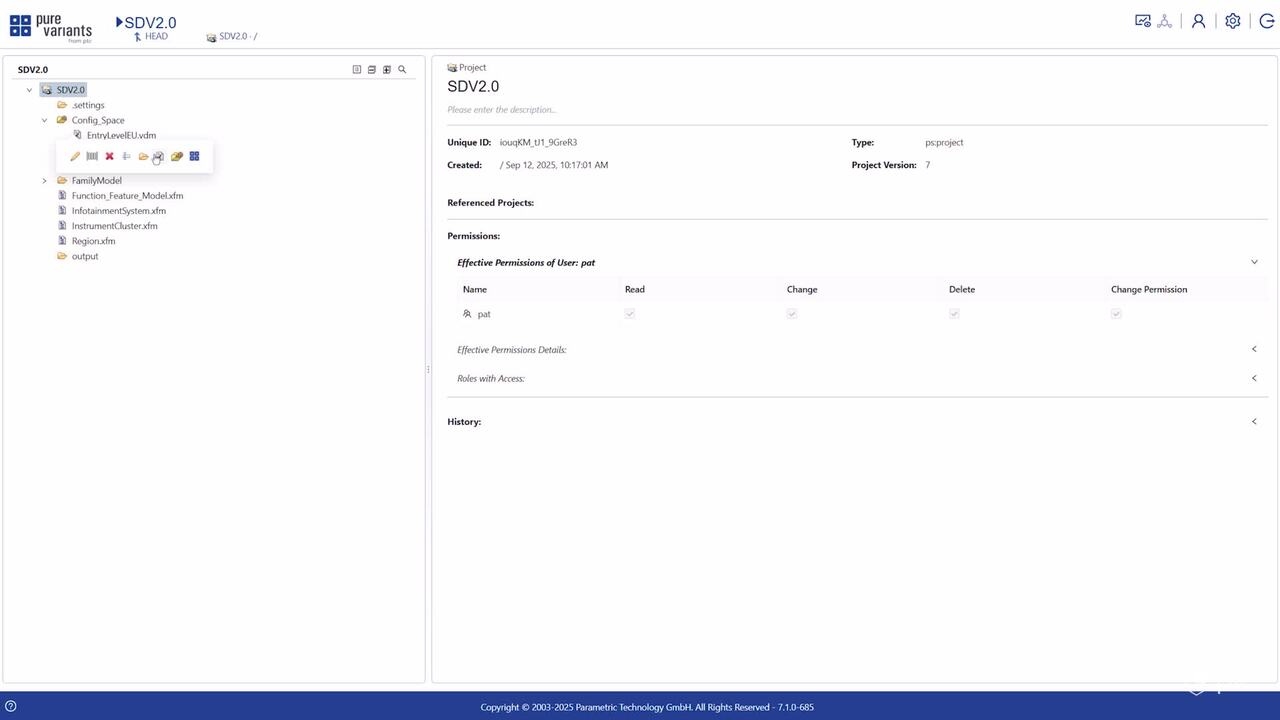Expand the History section
The image size is (1280, 720).
pos(1254,422)
